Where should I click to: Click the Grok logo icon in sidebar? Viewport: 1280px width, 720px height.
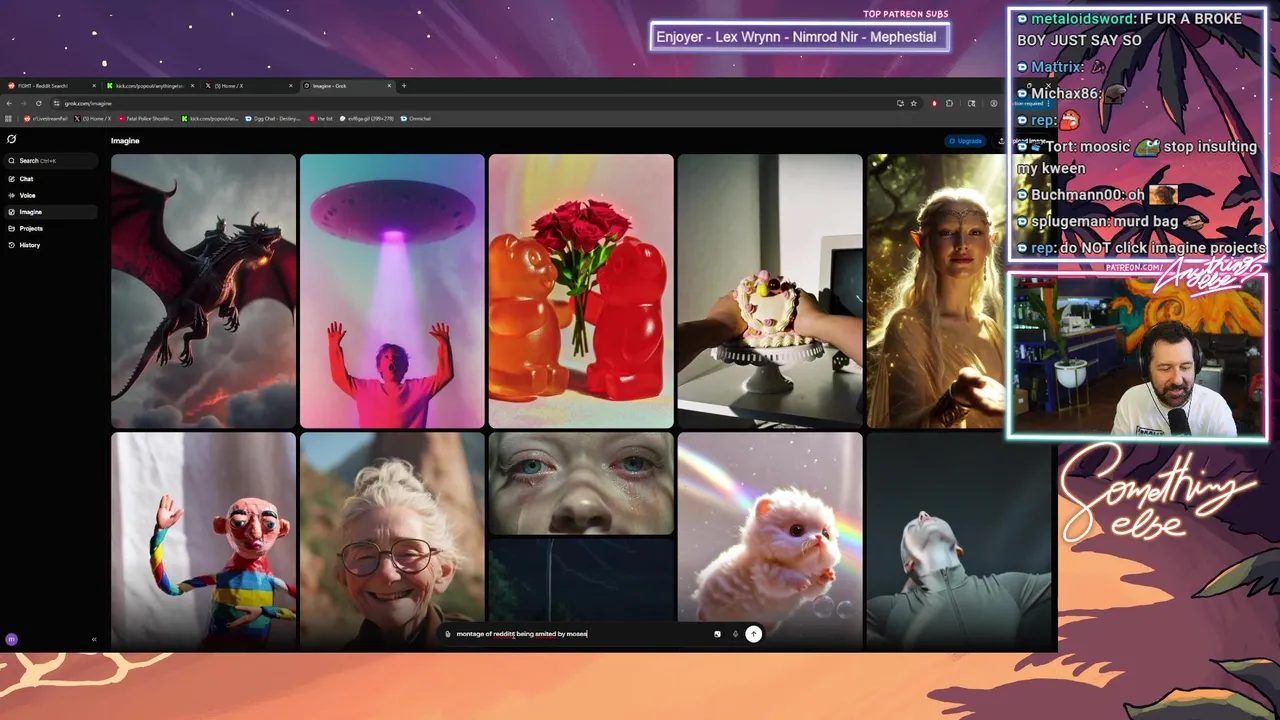12,139
